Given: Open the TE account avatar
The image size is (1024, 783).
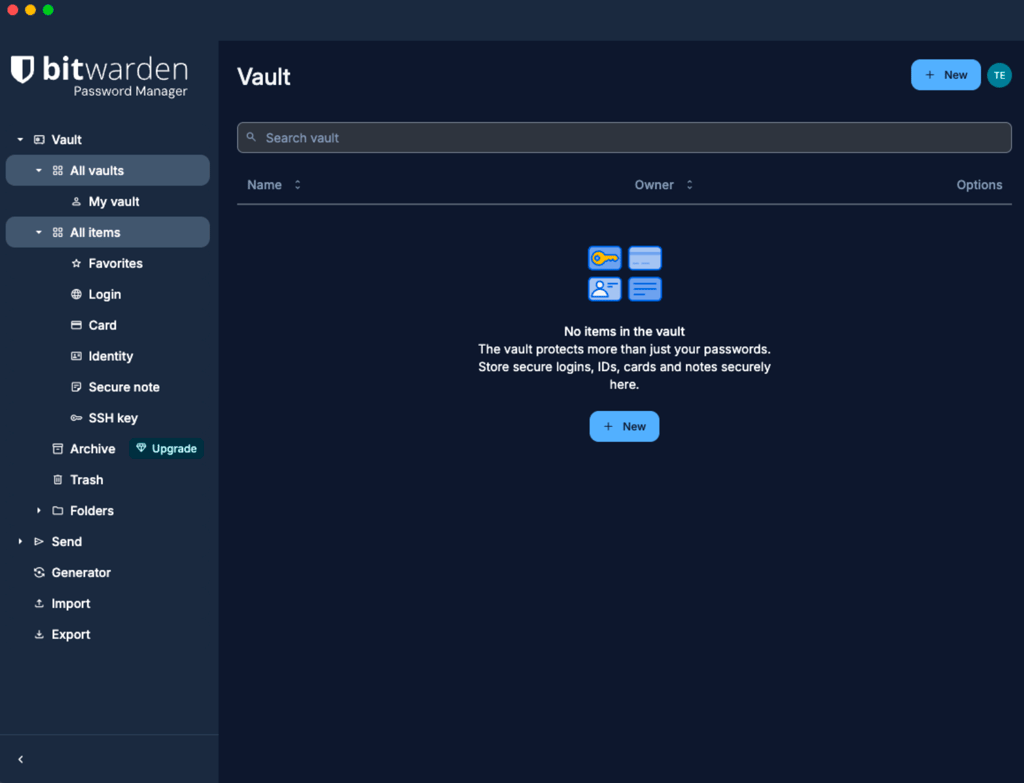Looking at the screenshot, I should [x=999, y=75].
